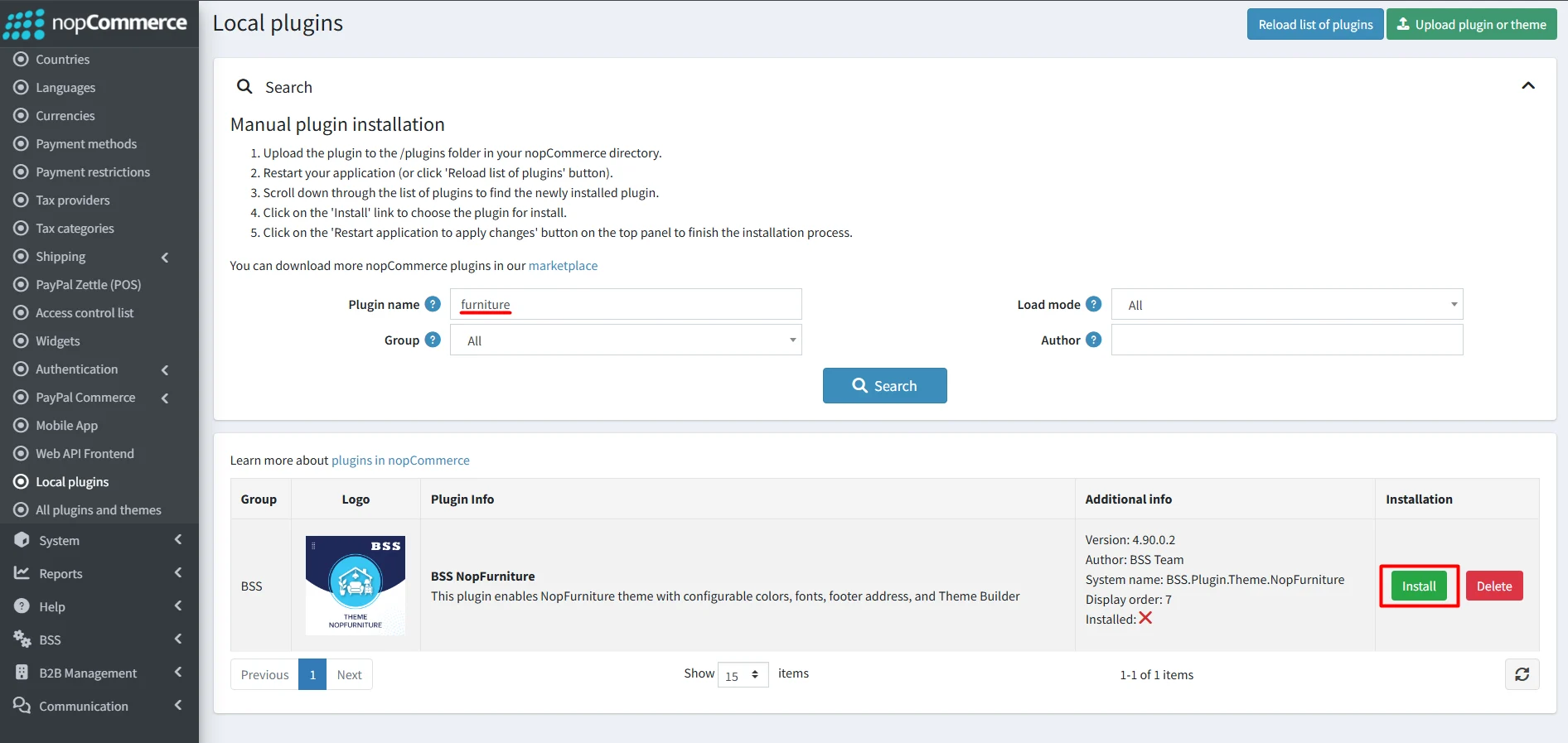The height and width of the screenshot is (743, 1568).
Task: Focus the Author input field
Action: 1287,340
